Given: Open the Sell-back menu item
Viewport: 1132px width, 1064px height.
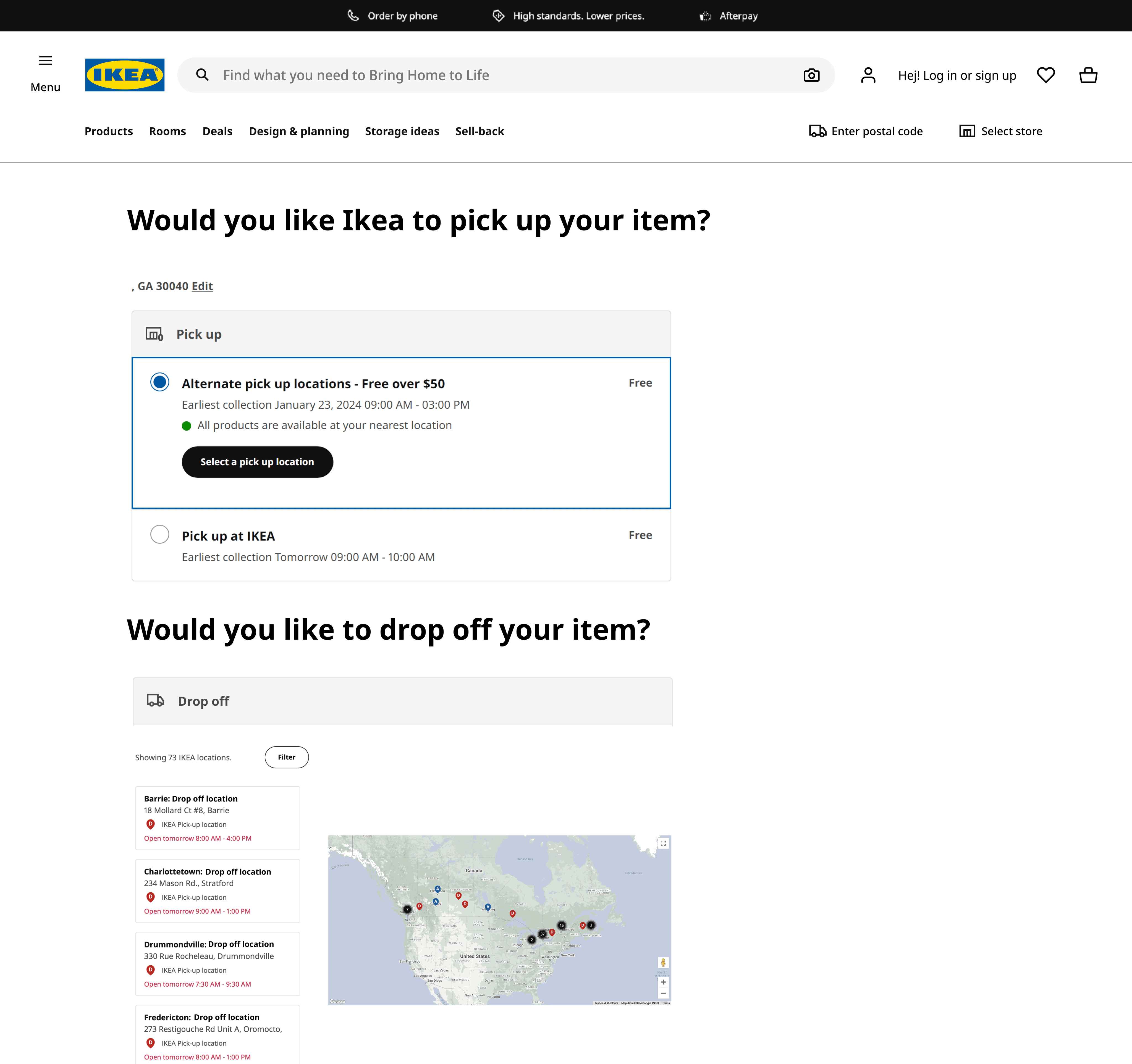Looking at the screenshot, I should [x=479, y=131].
